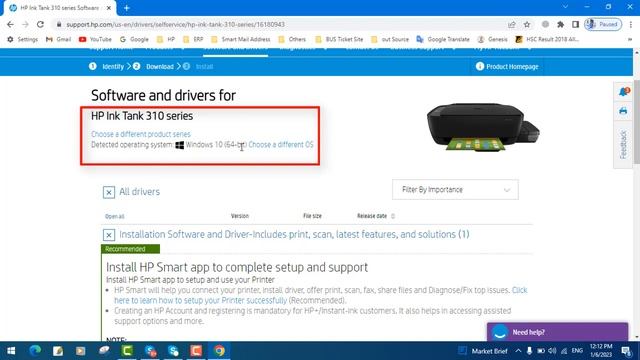The image size is (640, 360).
Task: Go to the Identify step
Action: 107,67
